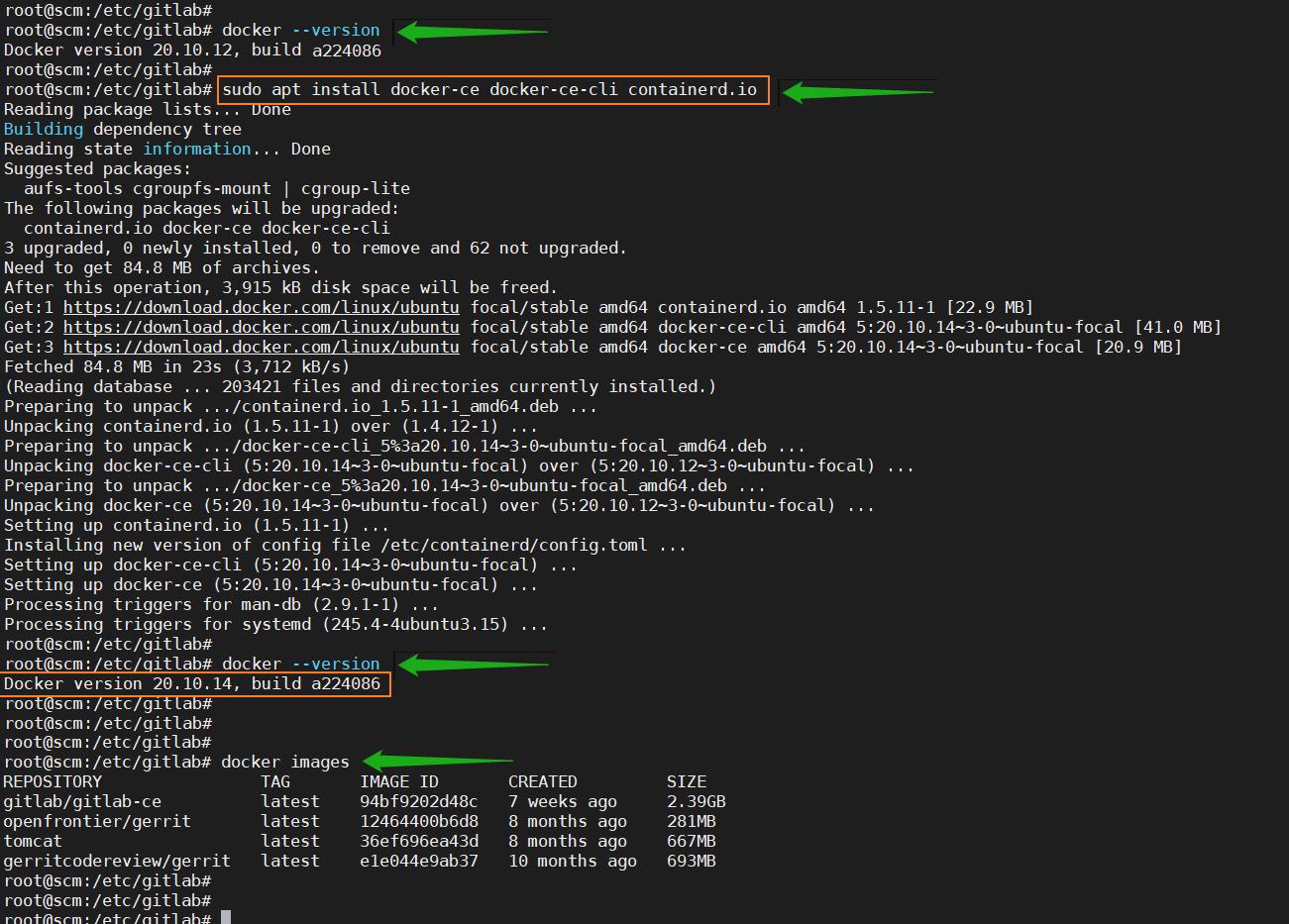Place cursor at the final prompt cursor block
Image resolution: width=1289 pixels, height=924 pixels.
click(x=226, y=917)
